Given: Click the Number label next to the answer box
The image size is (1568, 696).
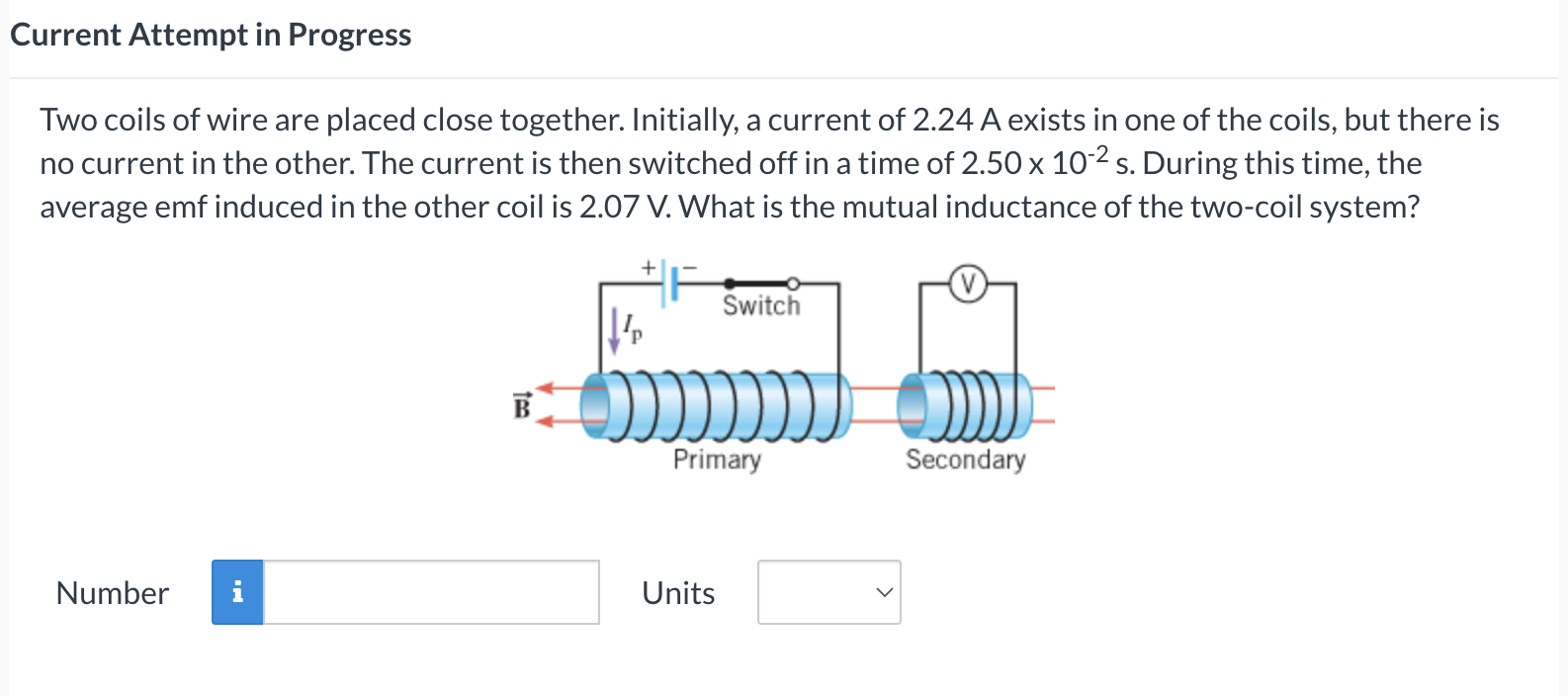Looking at the screenshot, I should (x=112, y=592).
